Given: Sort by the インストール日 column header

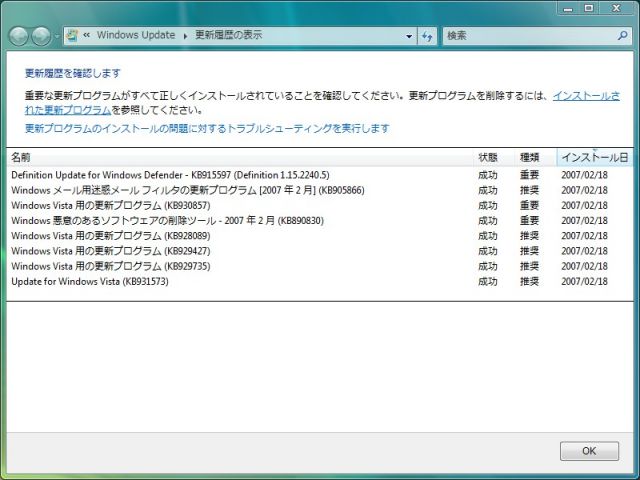Looking at the screenshot, I should [x=594, y=157].
